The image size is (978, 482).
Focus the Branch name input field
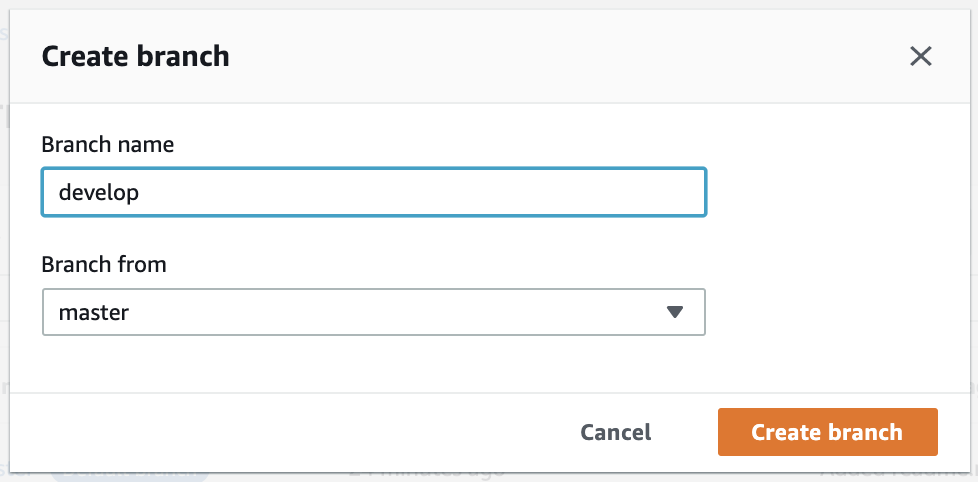point(373,192)
